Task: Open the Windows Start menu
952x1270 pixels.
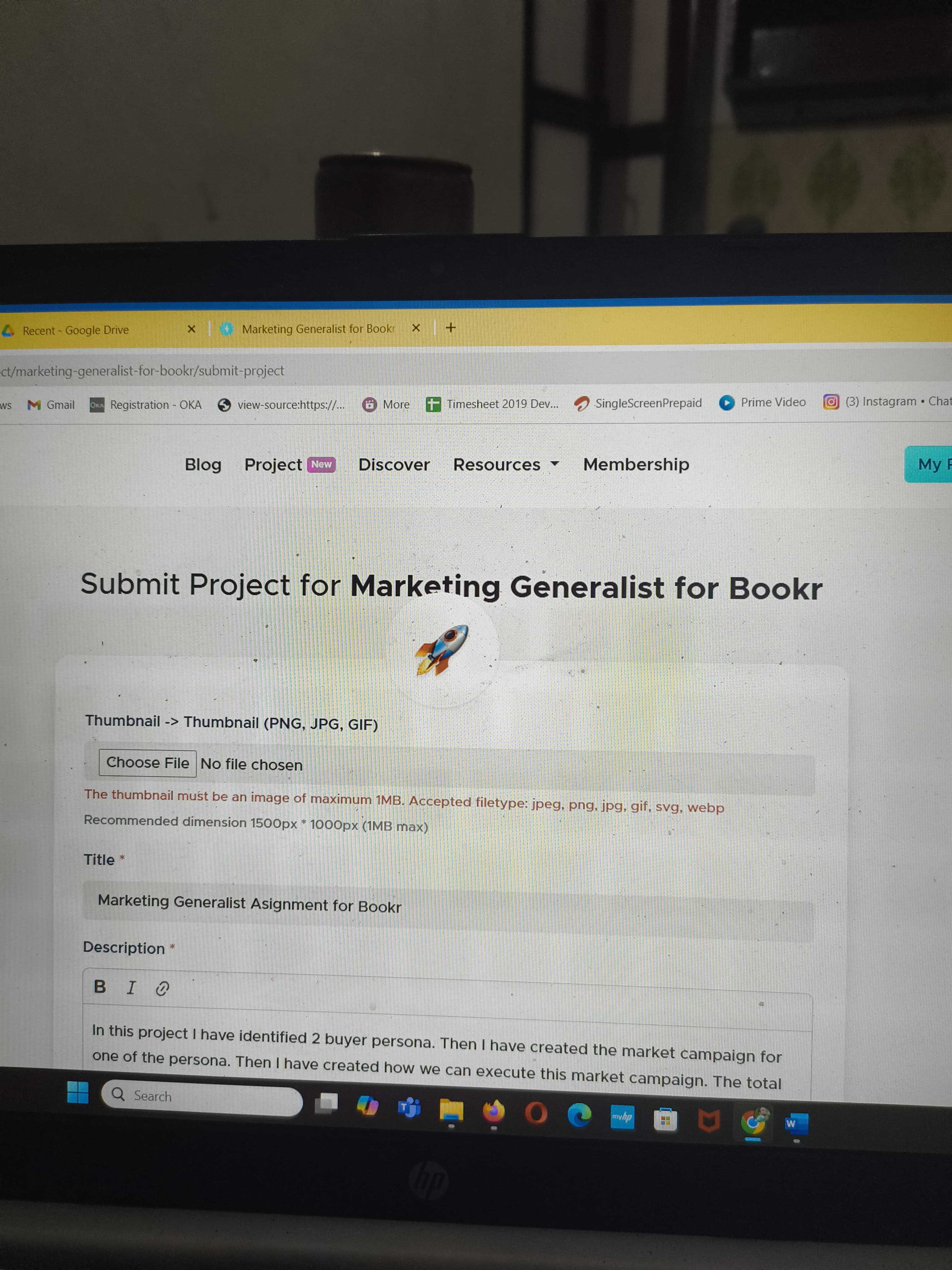Action: (77, 1092)
